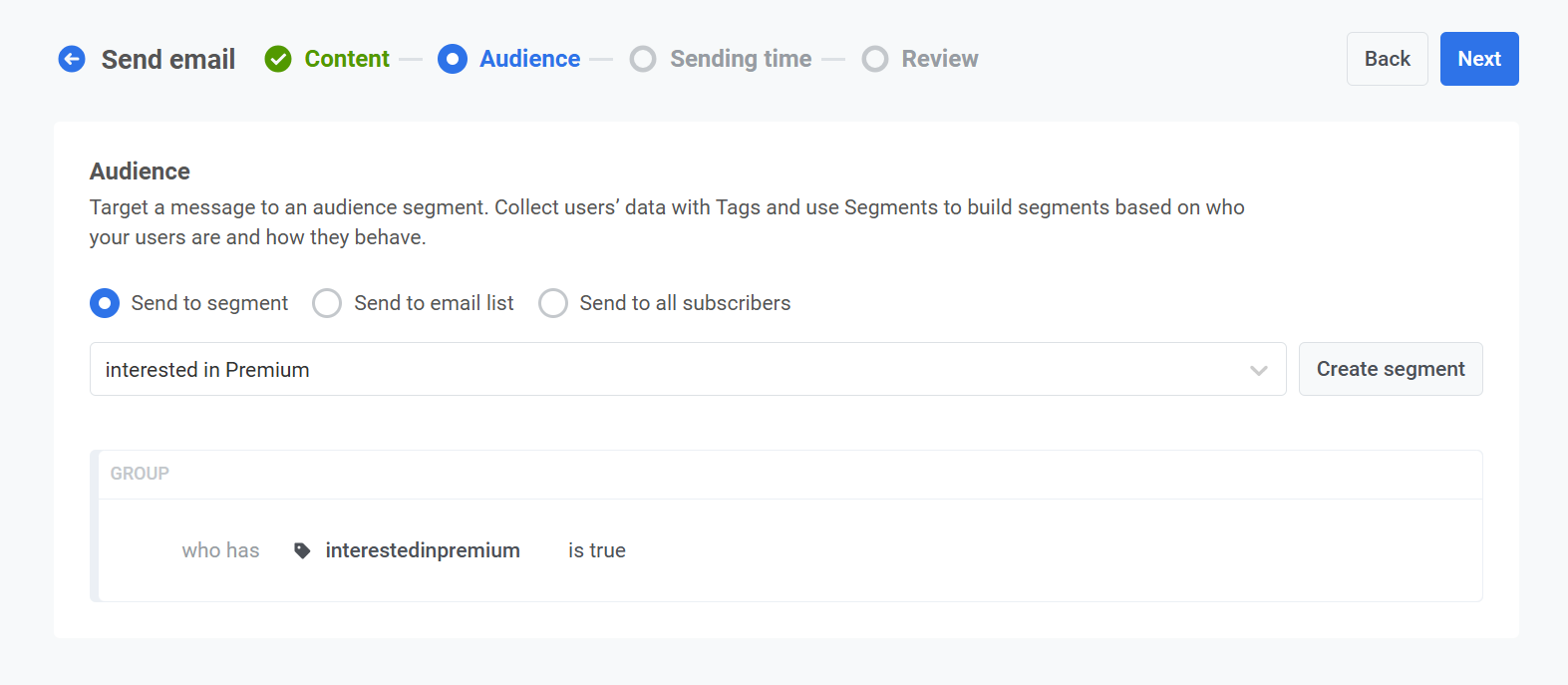Click the Audience step circle icon
1568x685 pixels.
pos(452,59)
